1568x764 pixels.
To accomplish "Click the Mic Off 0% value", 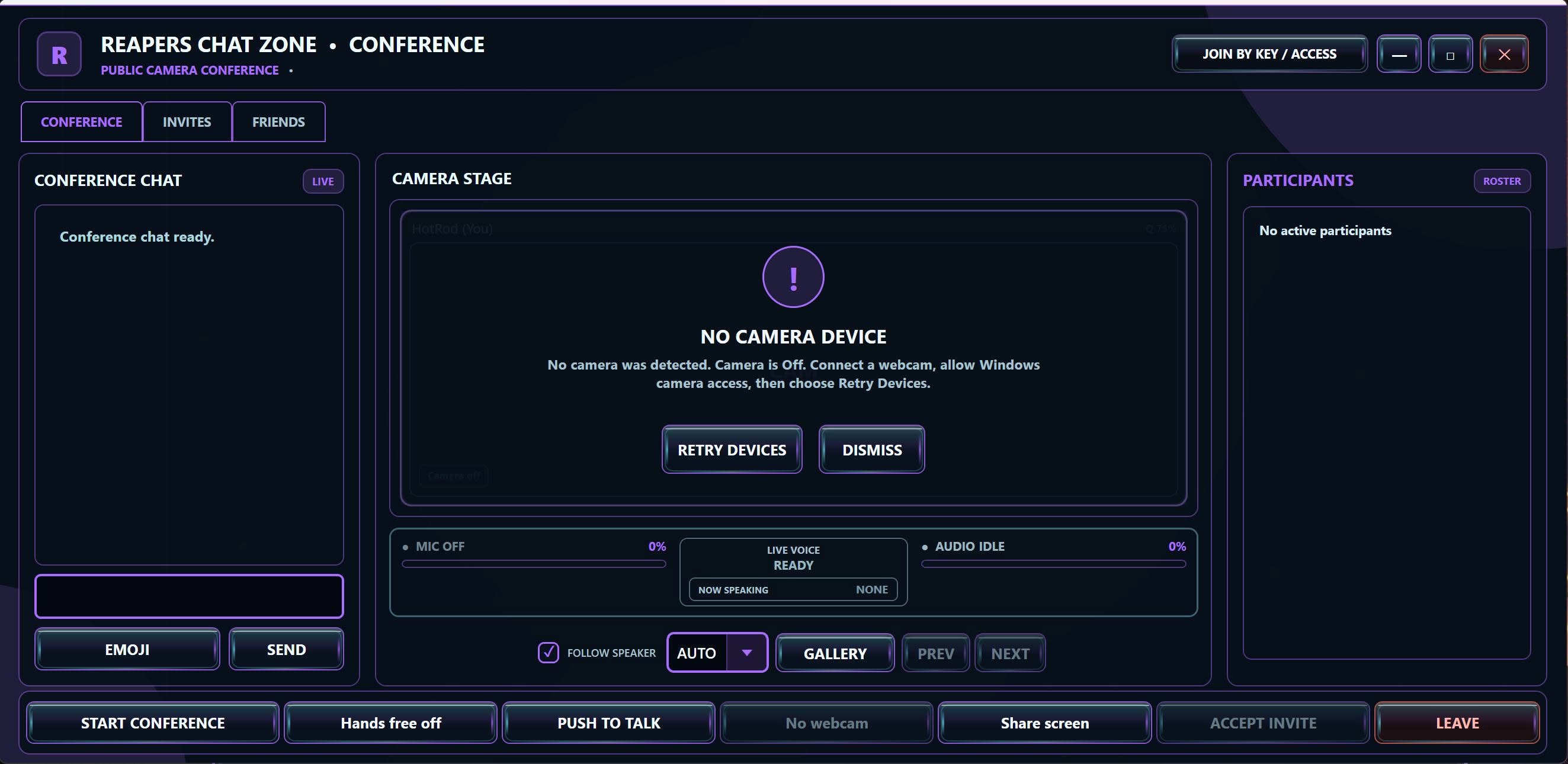I will tap(656, 546).
